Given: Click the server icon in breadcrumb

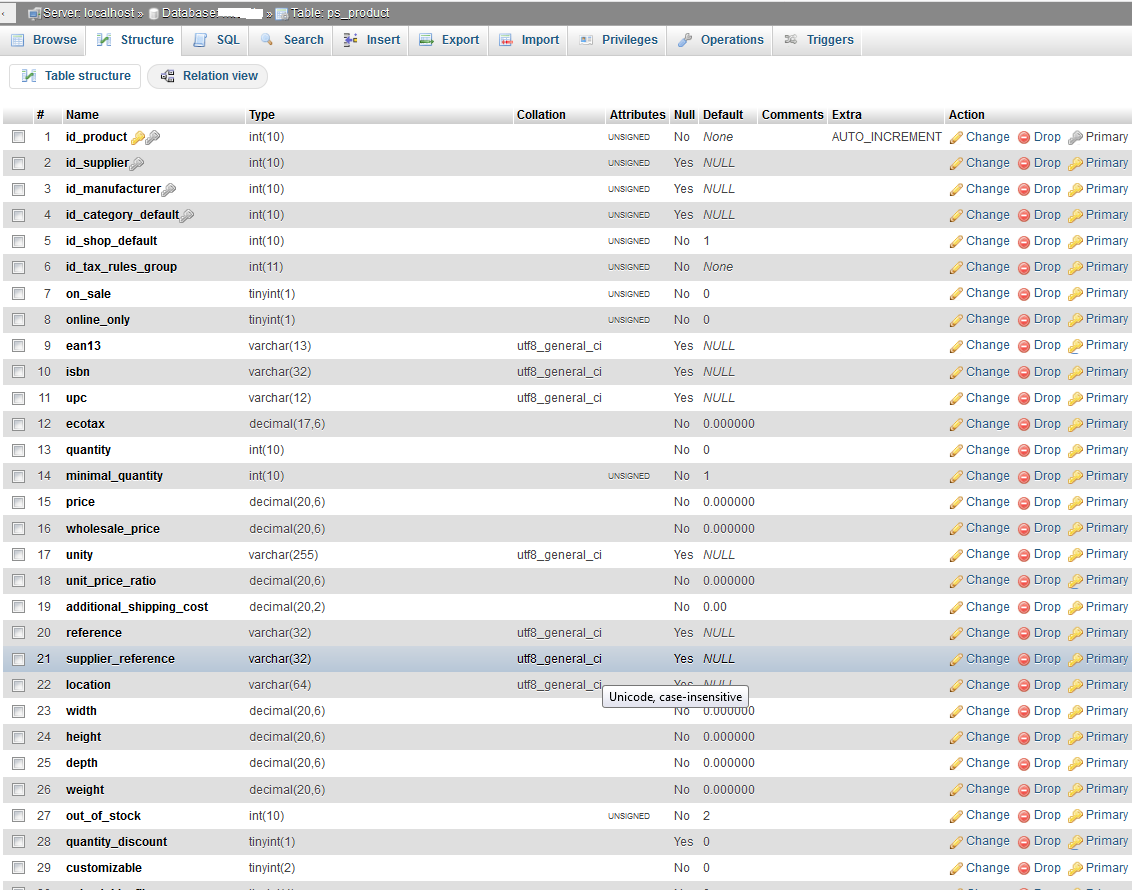Looking at the screenshot, I should pyautogui.click(x=34, y=14).
